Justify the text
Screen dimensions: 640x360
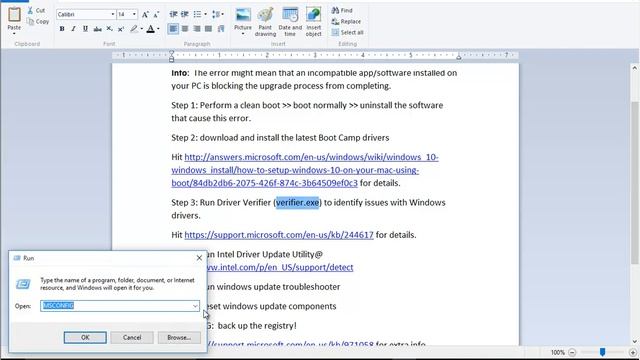[x=209, y=29]
